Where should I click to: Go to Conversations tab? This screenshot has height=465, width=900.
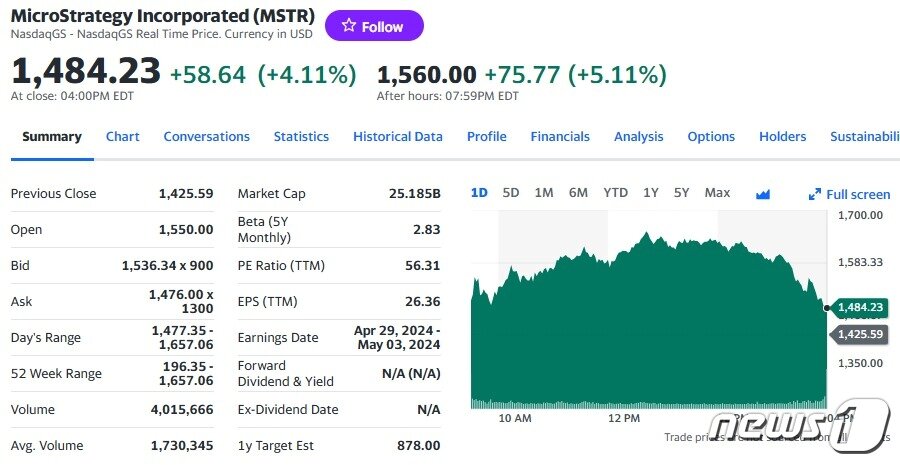[206, 137]
